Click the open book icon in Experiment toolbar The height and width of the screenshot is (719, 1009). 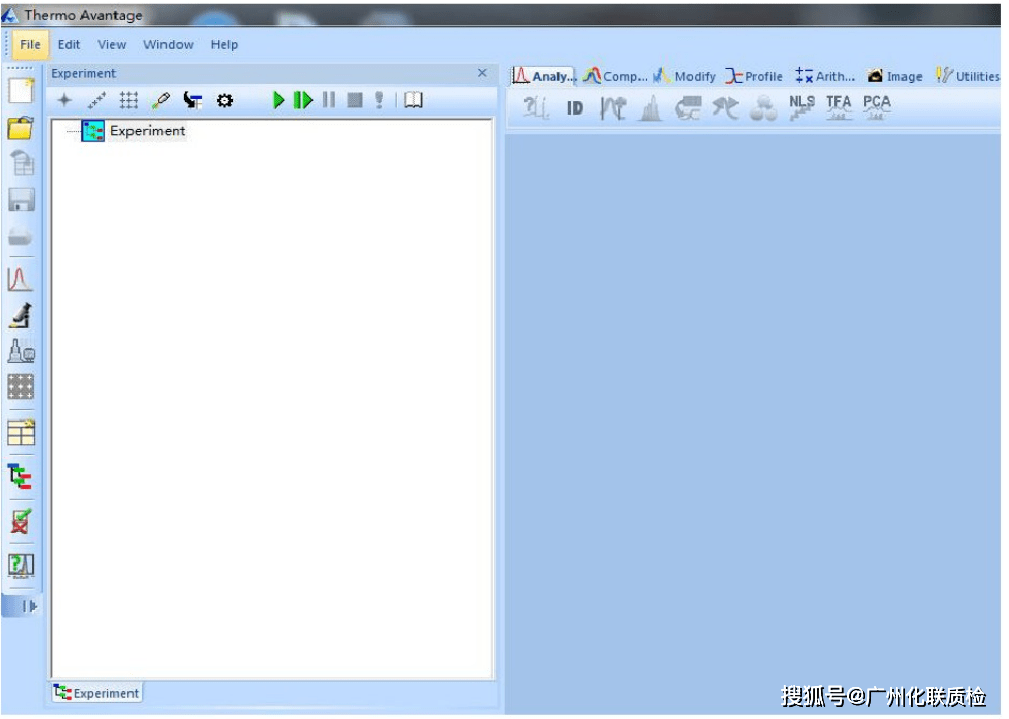click(413, 100)
